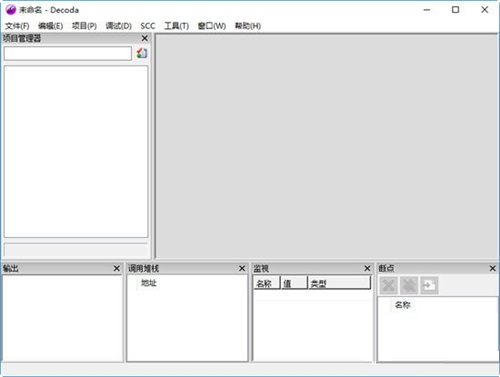Click the 名称 column header in watch panel
This screenshot has width=500, height=377.
[266, 283]
